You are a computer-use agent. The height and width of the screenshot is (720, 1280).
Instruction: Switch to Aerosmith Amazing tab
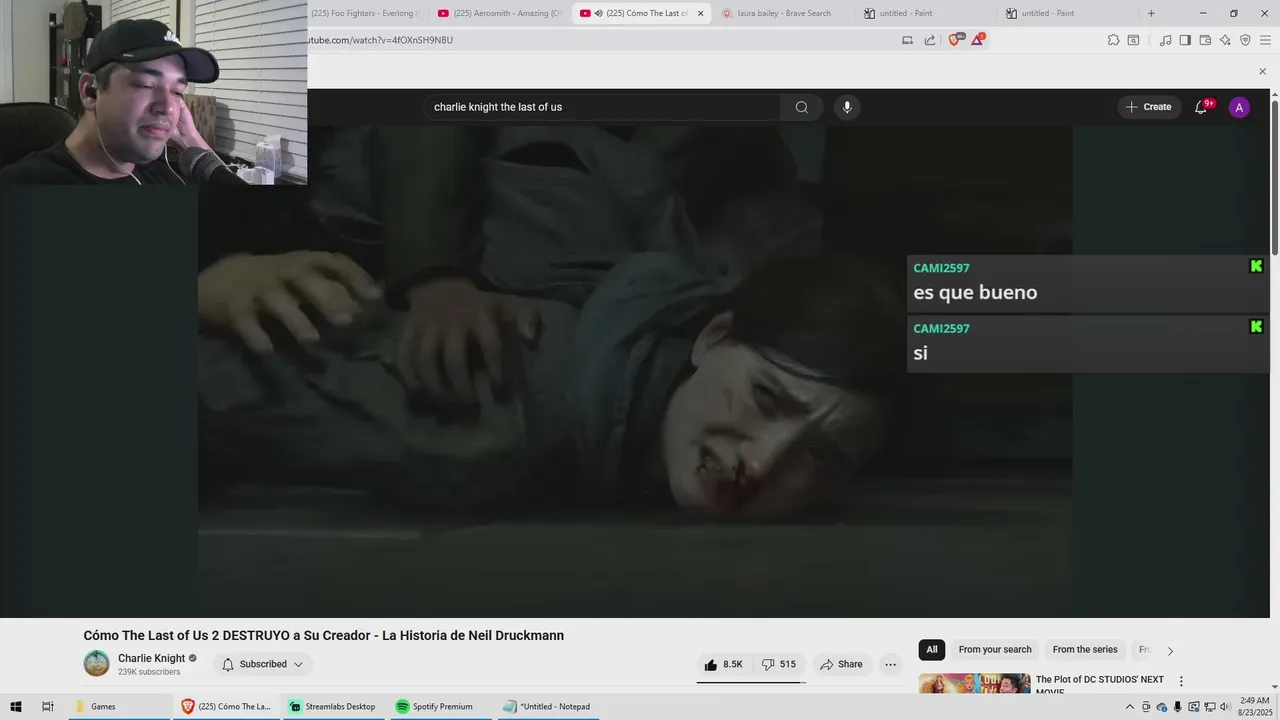tap(500, 13)
